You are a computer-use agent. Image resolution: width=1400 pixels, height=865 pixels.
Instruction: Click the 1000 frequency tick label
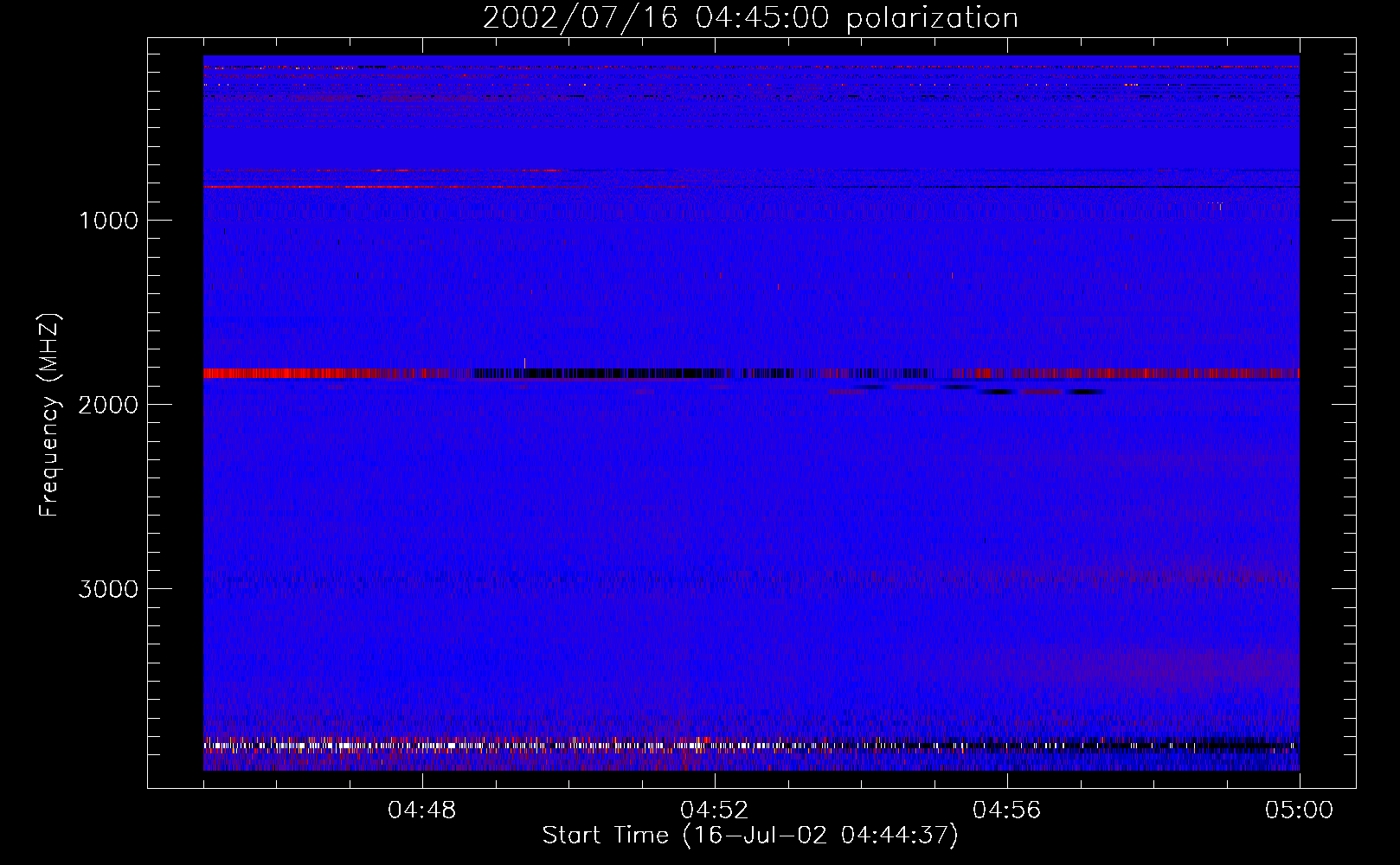pyautogui.click(x=108, y=221)
